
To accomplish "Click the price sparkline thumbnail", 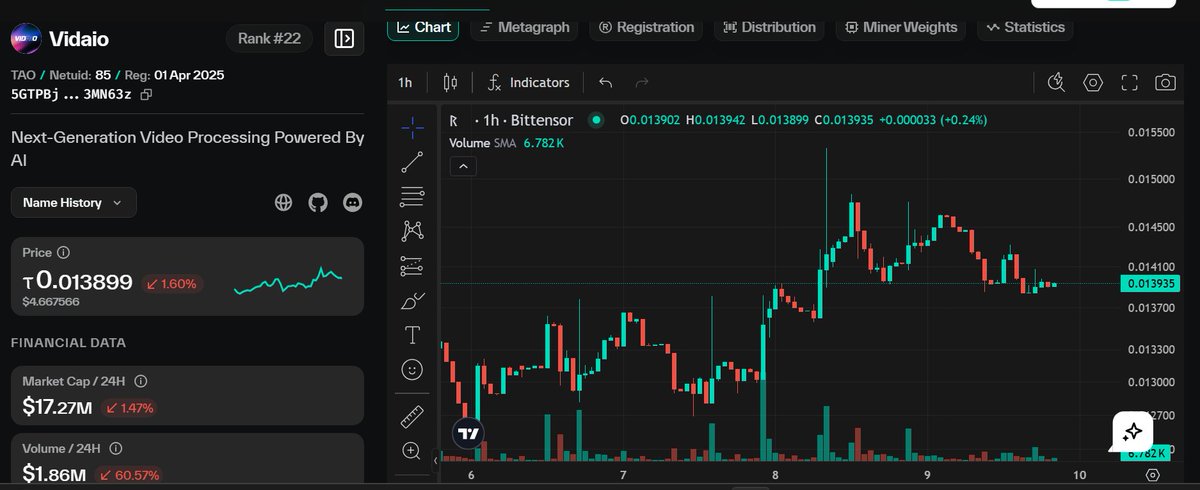I will click(x=288, y=281).
